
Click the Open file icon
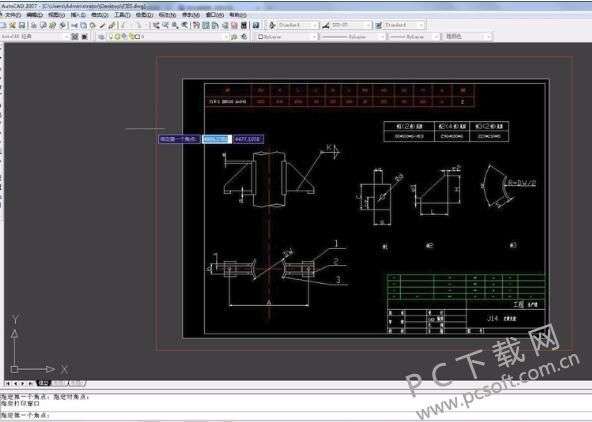point(12,25)
